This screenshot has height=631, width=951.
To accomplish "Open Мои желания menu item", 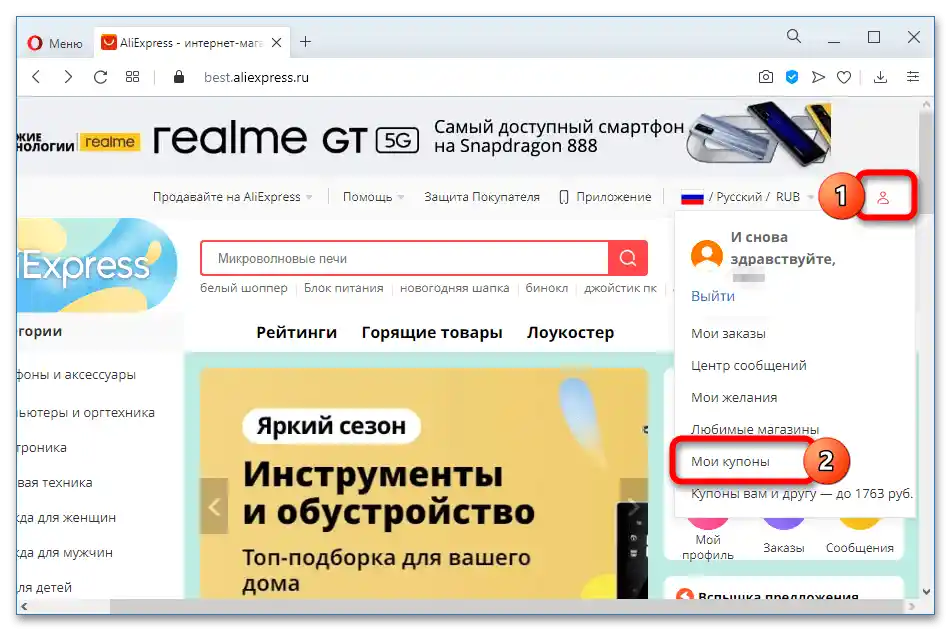I will point(734,397).
